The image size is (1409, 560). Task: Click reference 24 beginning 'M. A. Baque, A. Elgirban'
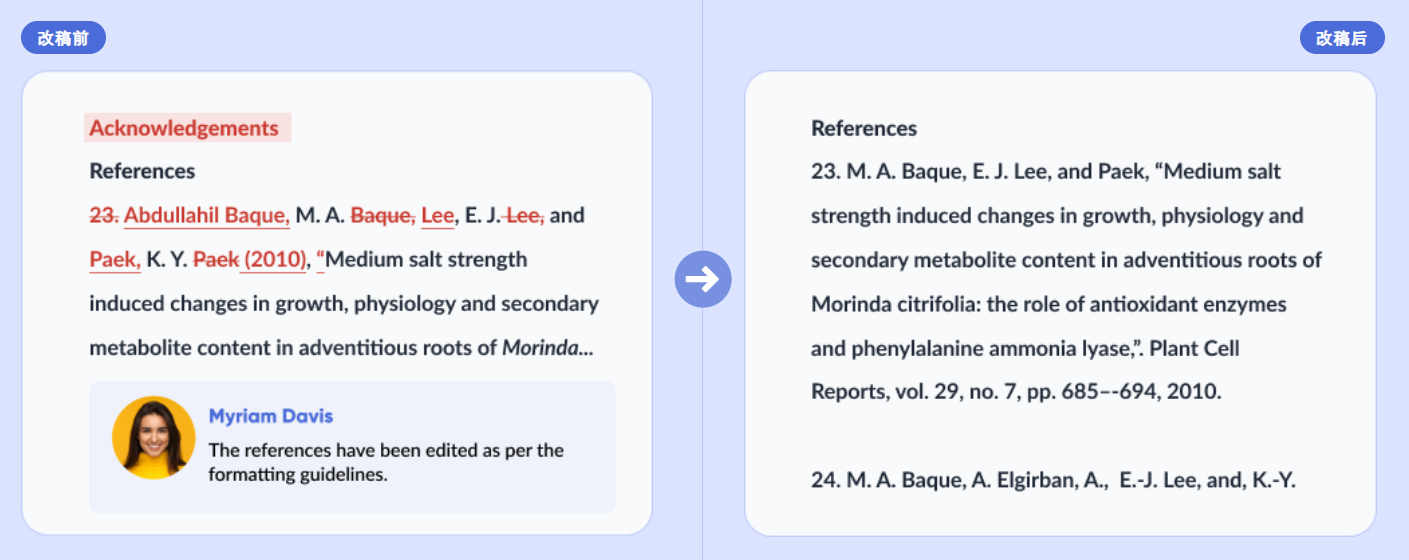[x=1053, y=480]
